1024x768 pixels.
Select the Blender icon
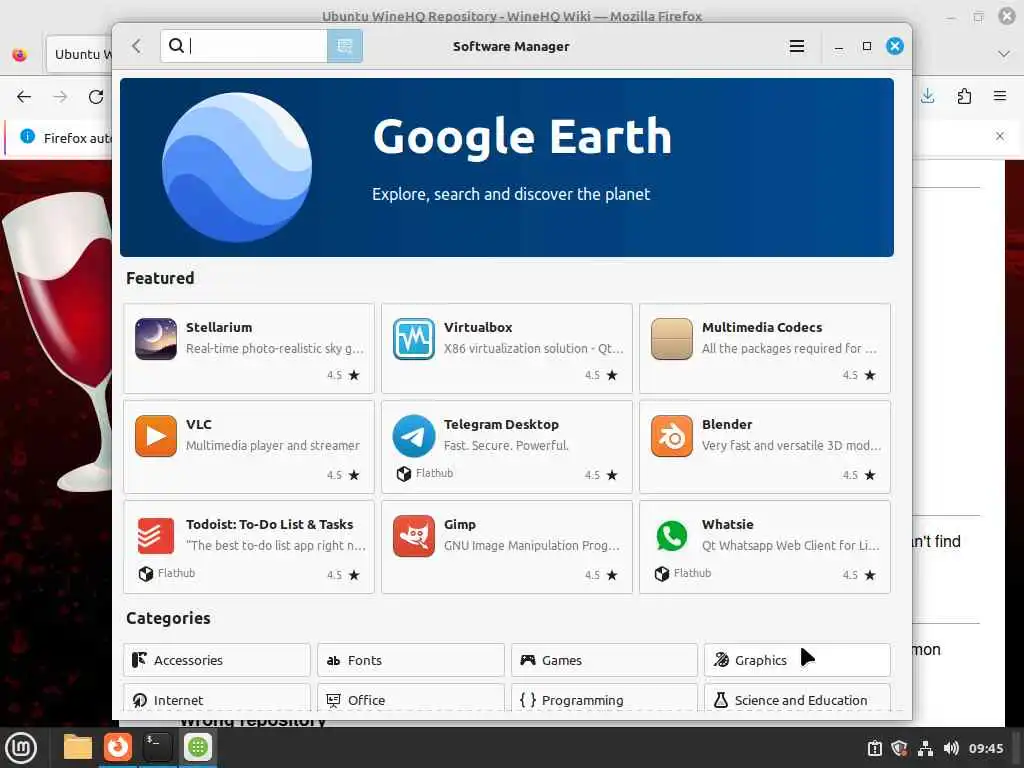pyautogui.click(x=671, y=436)
